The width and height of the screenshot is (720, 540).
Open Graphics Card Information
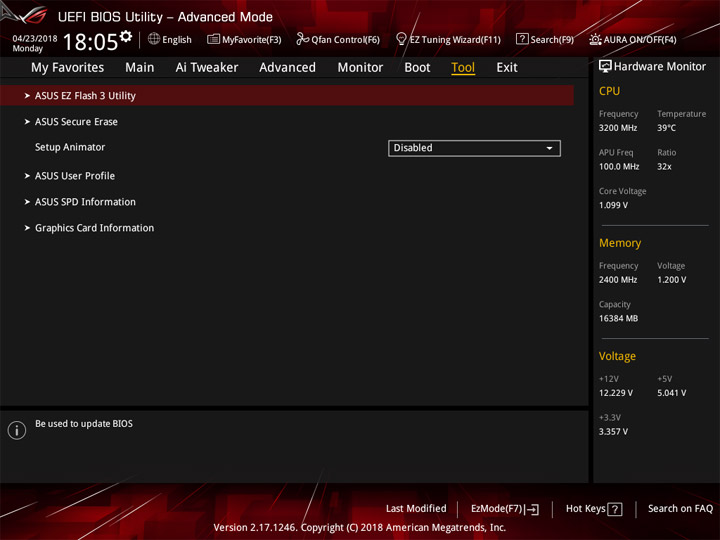click(x=95, y=228)
